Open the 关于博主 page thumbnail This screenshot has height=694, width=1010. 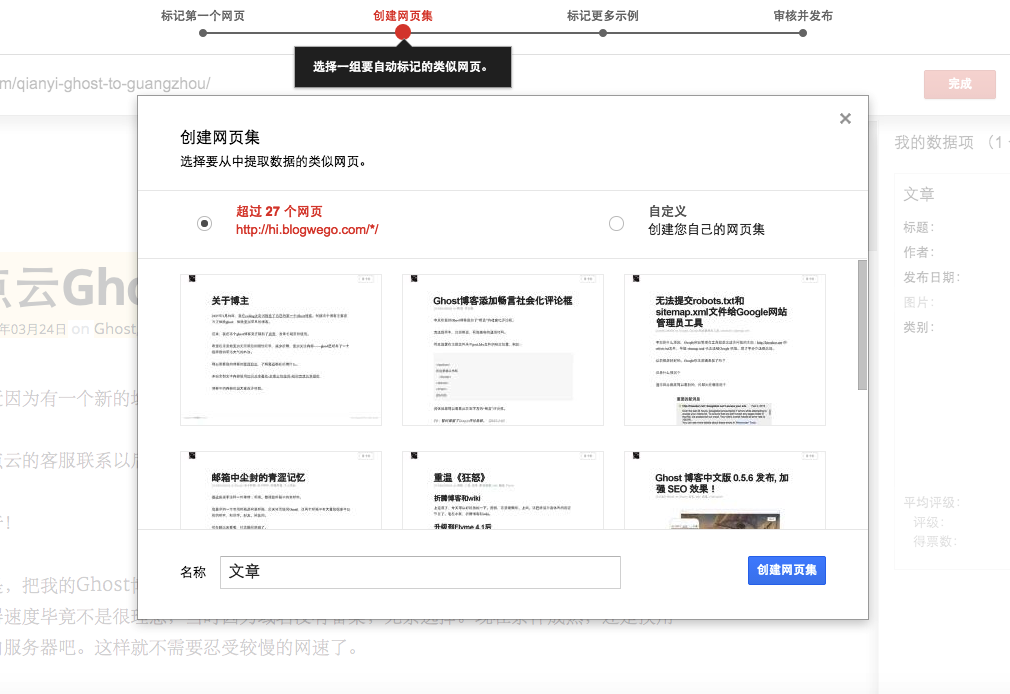(x=281, y=350)
